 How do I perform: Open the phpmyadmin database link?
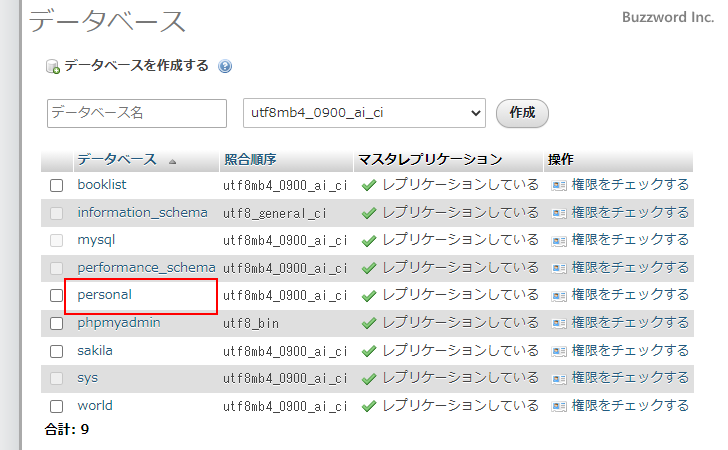119,323
